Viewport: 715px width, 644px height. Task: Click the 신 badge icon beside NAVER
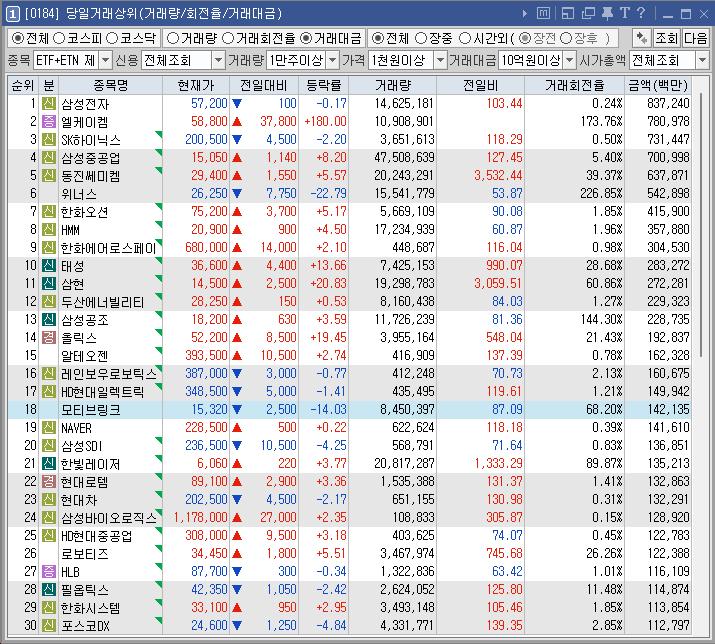click(x=49, y=427)
